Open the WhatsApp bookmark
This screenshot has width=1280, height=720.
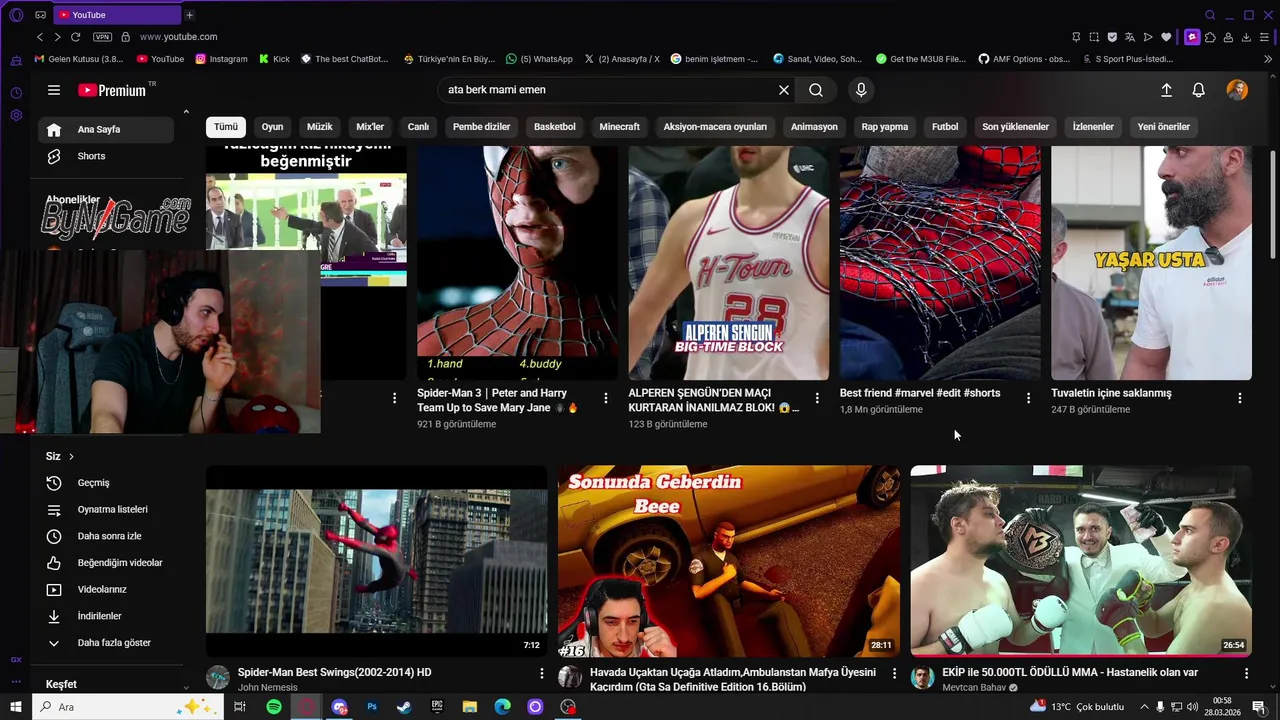539,59
